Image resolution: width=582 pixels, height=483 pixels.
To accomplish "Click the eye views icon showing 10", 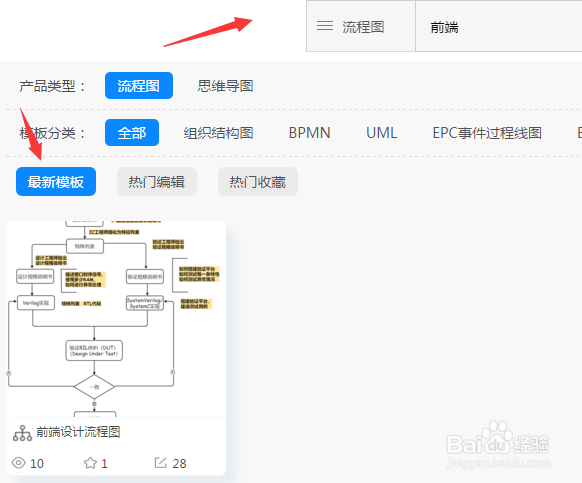I will [19, 463].
